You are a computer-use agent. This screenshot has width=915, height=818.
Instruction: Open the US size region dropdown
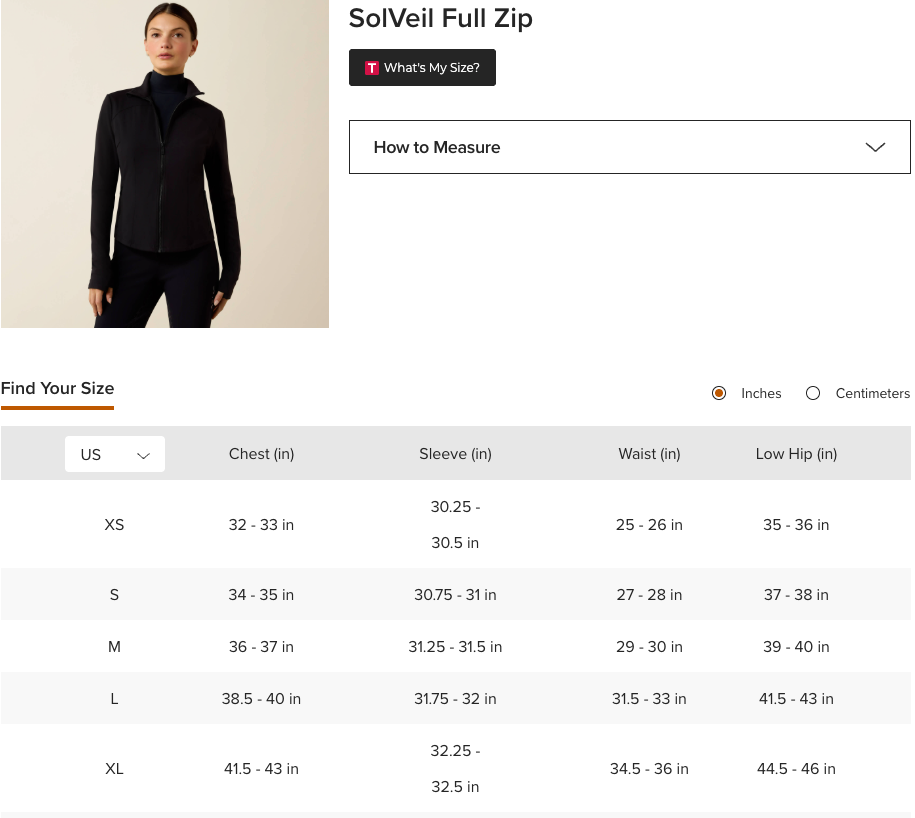click(x=115, y=454)
